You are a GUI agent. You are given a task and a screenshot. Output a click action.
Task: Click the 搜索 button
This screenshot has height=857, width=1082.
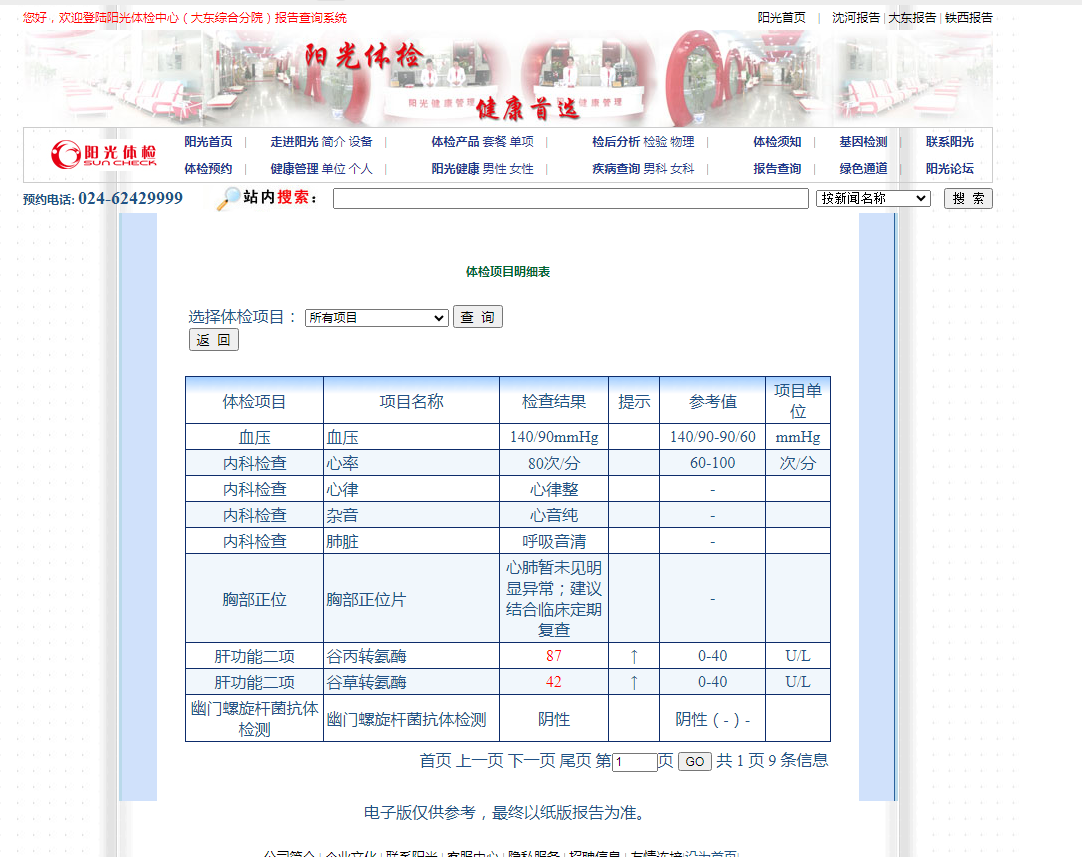[967, 198]
